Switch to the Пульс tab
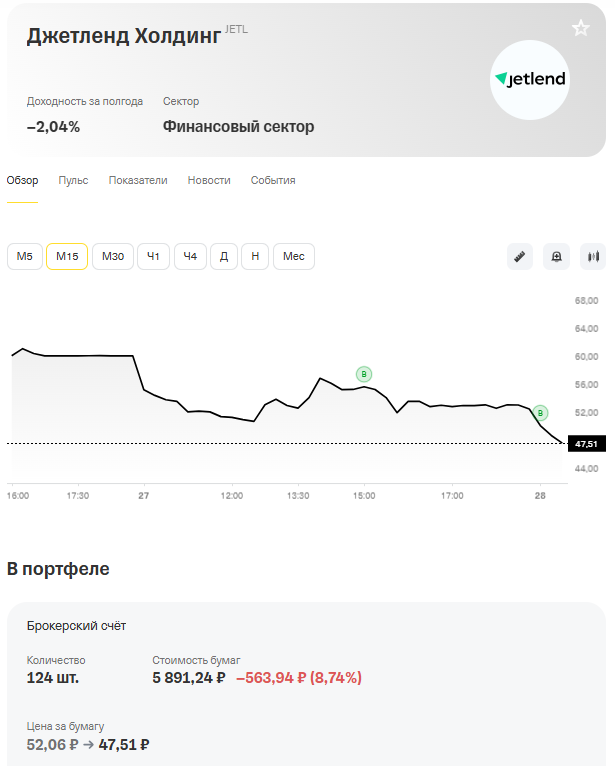Viewport: 615px width, 766px height. [73, 180]
